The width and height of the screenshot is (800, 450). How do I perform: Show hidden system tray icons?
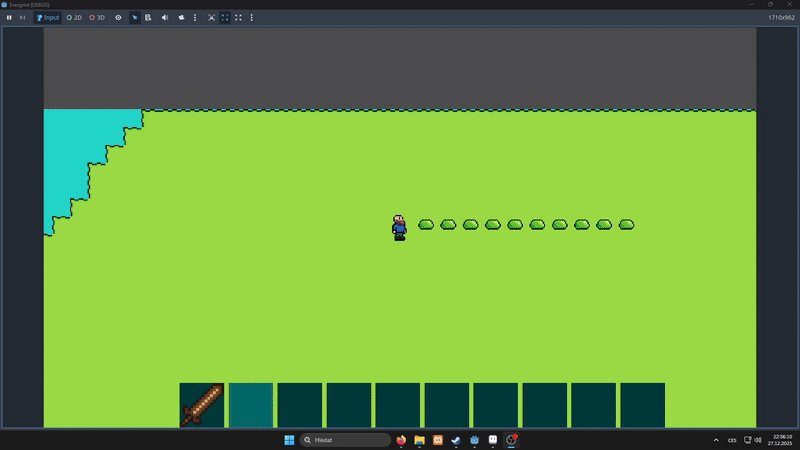coord(716,440)
